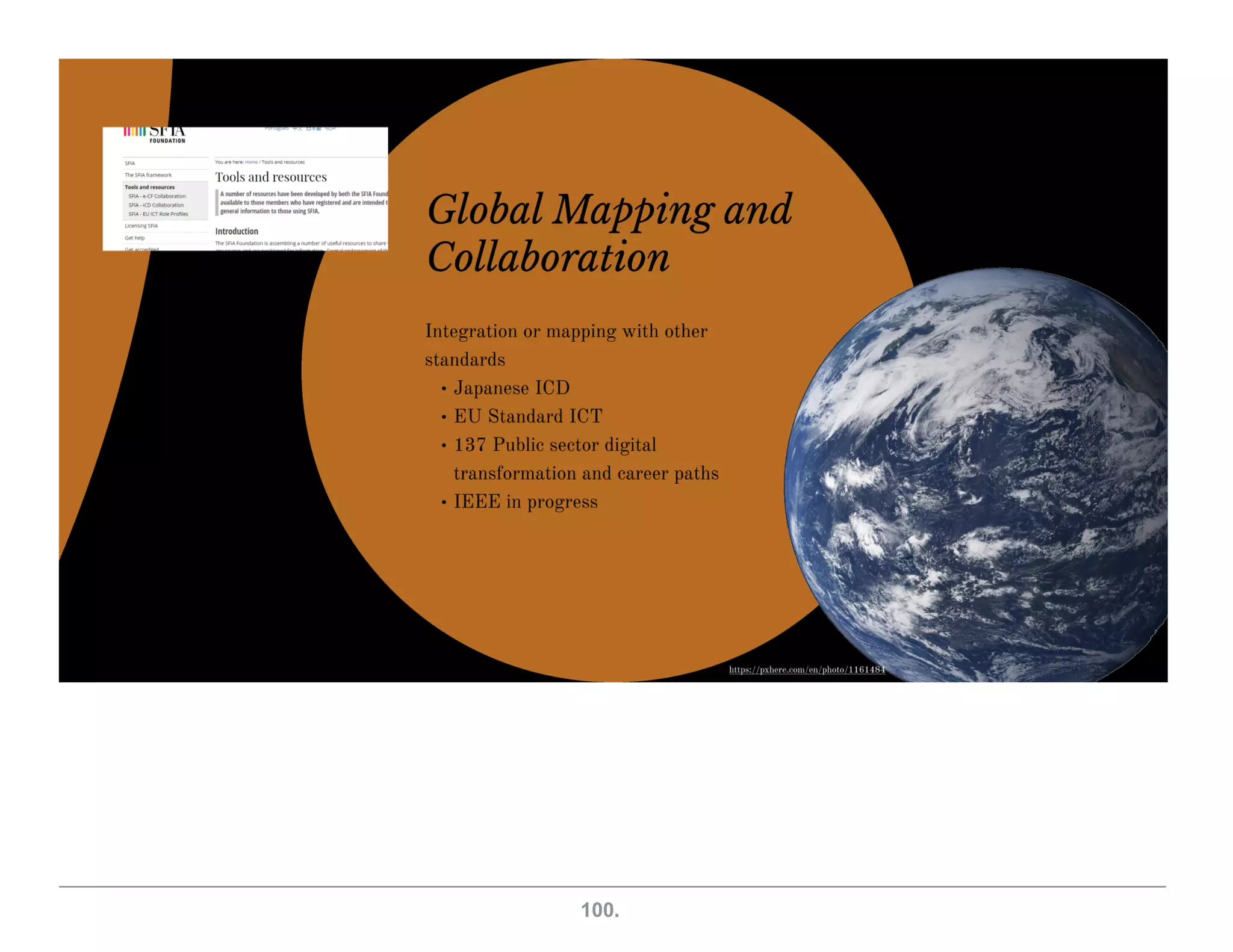1233x952 pixels.
Task: Open The SFIA framework menu item
Action: pyautogui.click(x=148, y=175)
